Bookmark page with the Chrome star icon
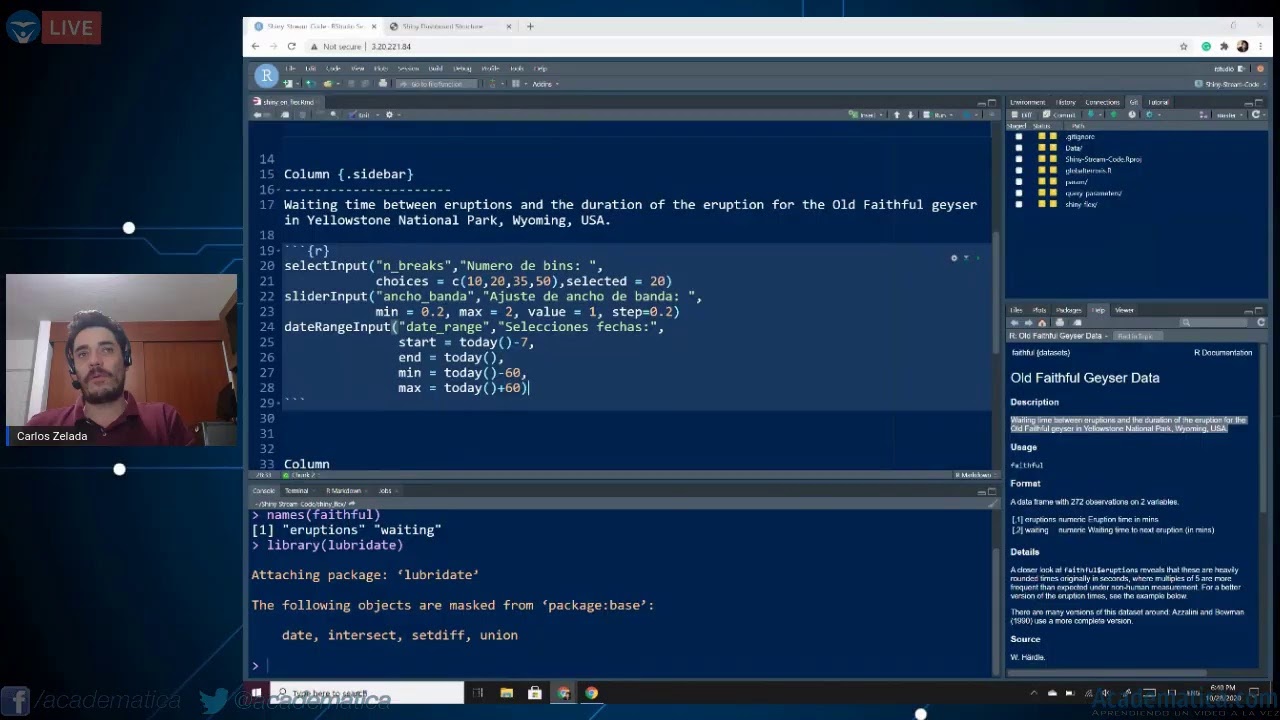Viewport: 1280px width, 720px height. tap(1184, 46)
